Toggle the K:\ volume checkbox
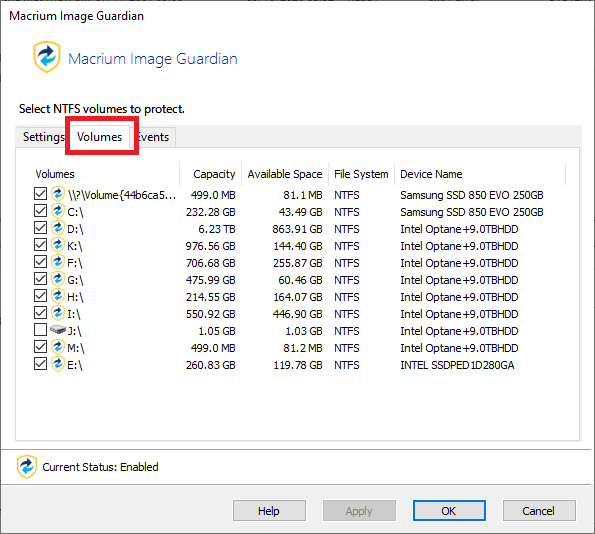This screenshot has height=534, width=595. (x=40, y=245)
